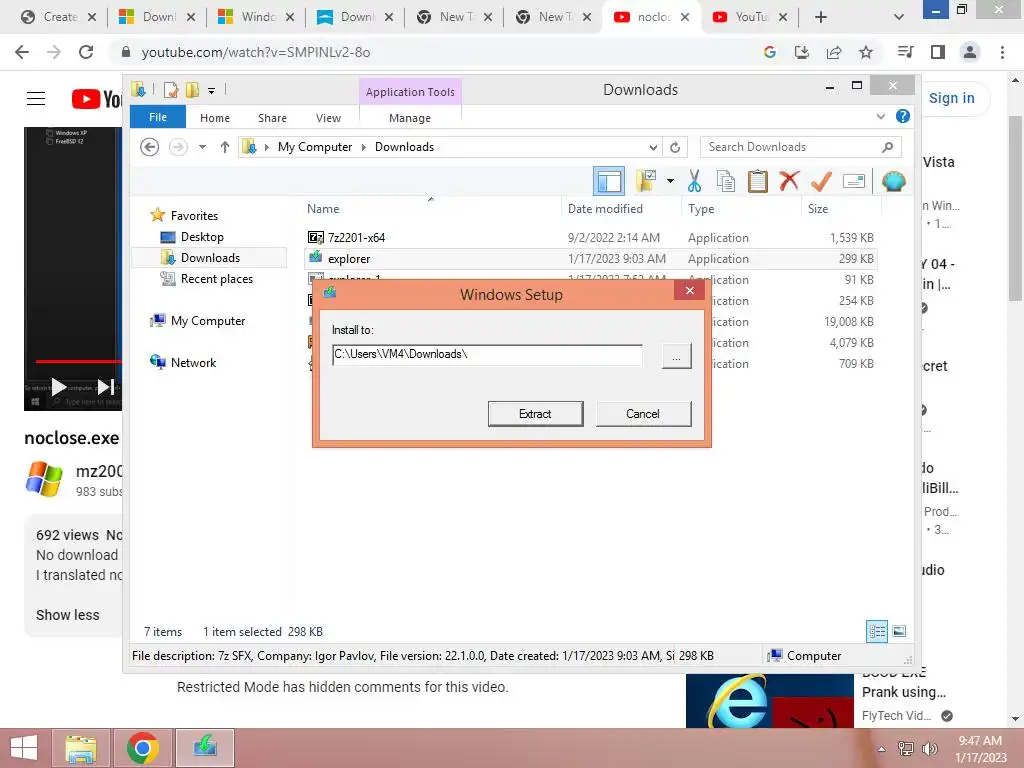
Task: Open Classic Explorer settings shell icon
Action: 893,181
